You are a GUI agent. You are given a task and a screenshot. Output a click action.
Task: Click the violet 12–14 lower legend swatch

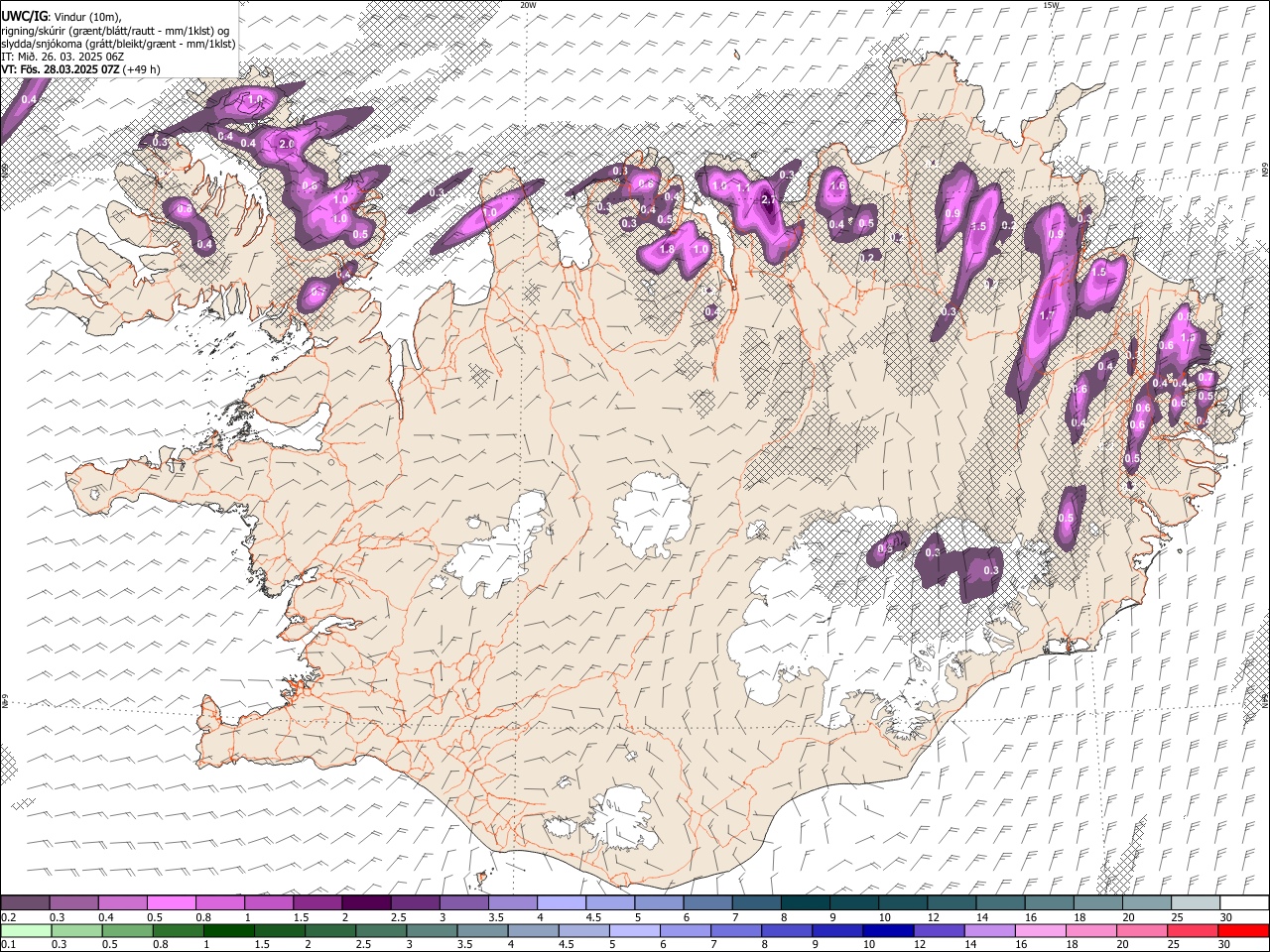click(938, 930)
